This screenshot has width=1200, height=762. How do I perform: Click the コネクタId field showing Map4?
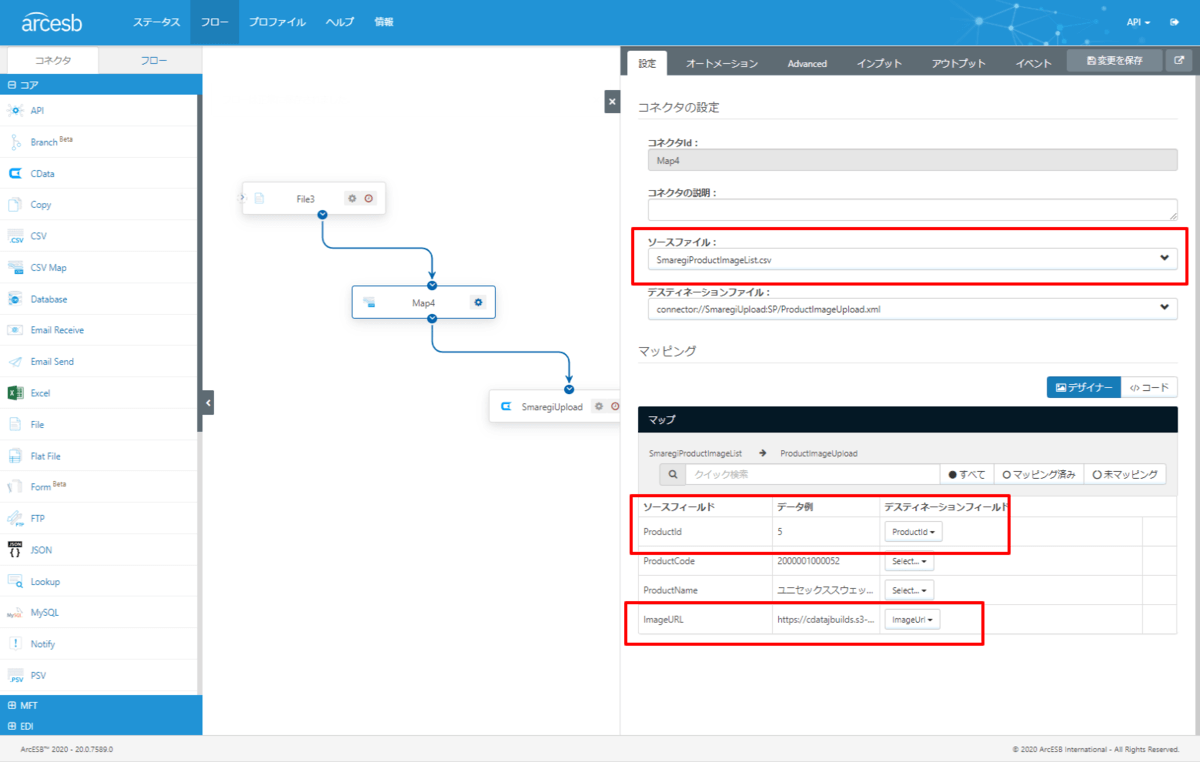point(912,159)
